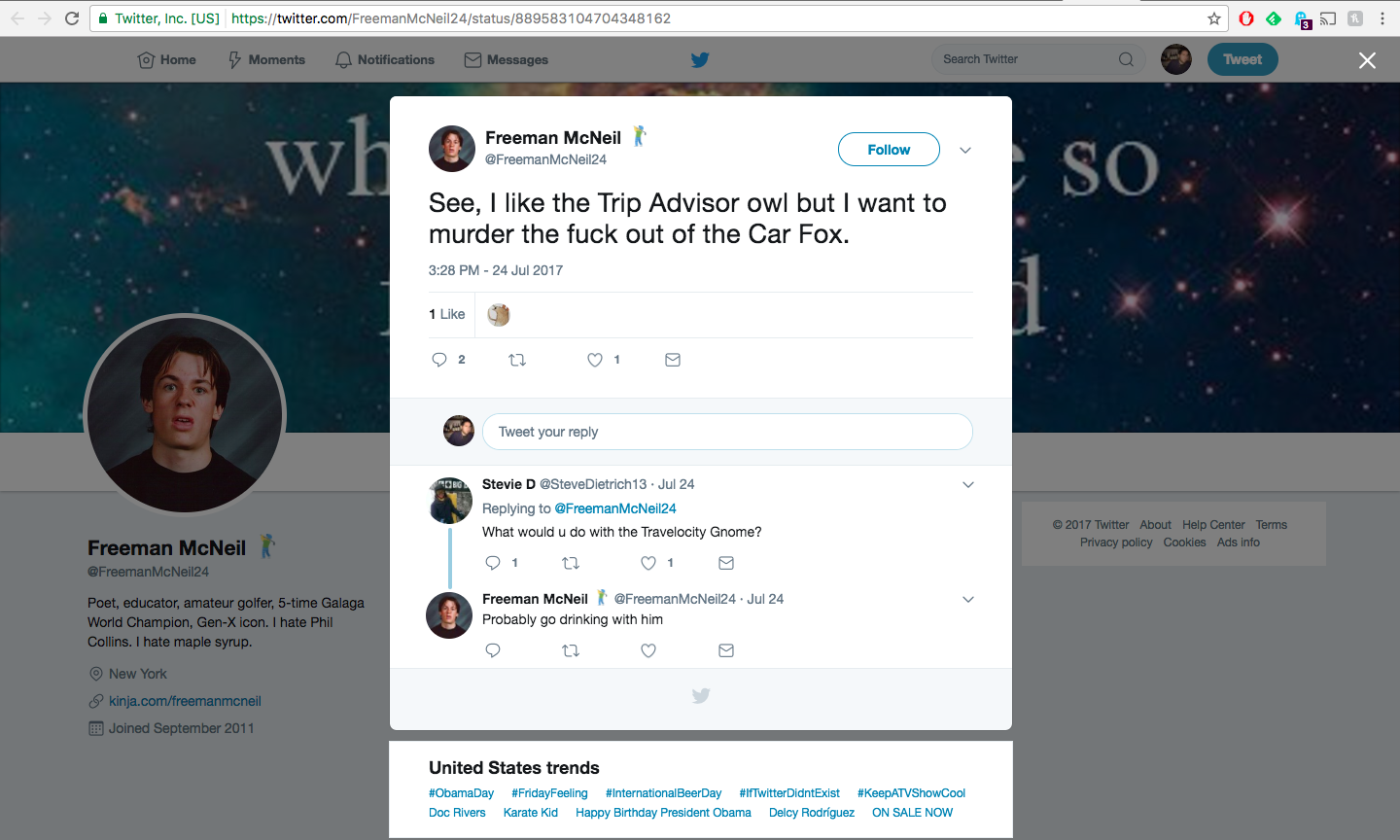Like the main Car Fox tweet
This screenshot has height=840, width=1400.
click(x=595, y=360)
